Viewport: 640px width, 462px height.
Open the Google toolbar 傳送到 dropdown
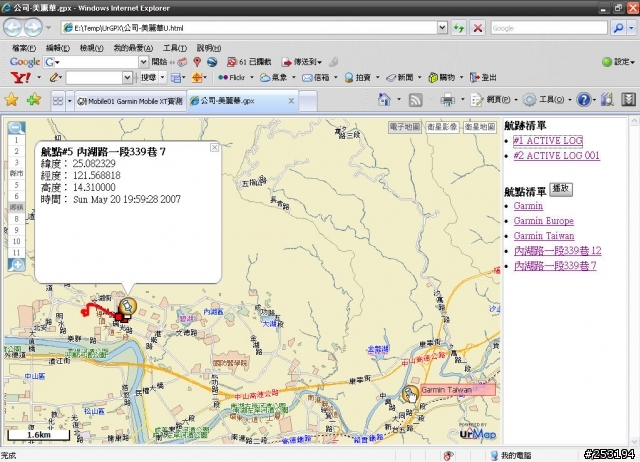tap(320, 62)
